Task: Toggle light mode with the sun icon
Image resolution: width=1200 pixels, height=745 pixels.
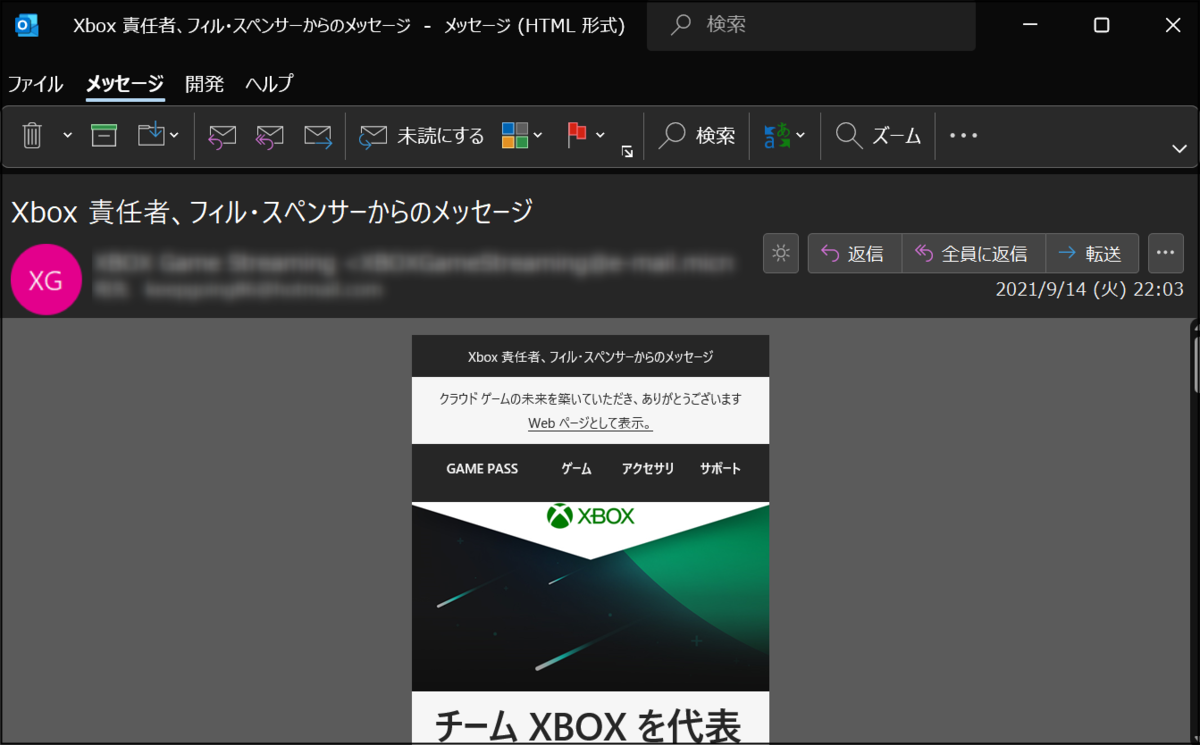Action: pos(780,253)
